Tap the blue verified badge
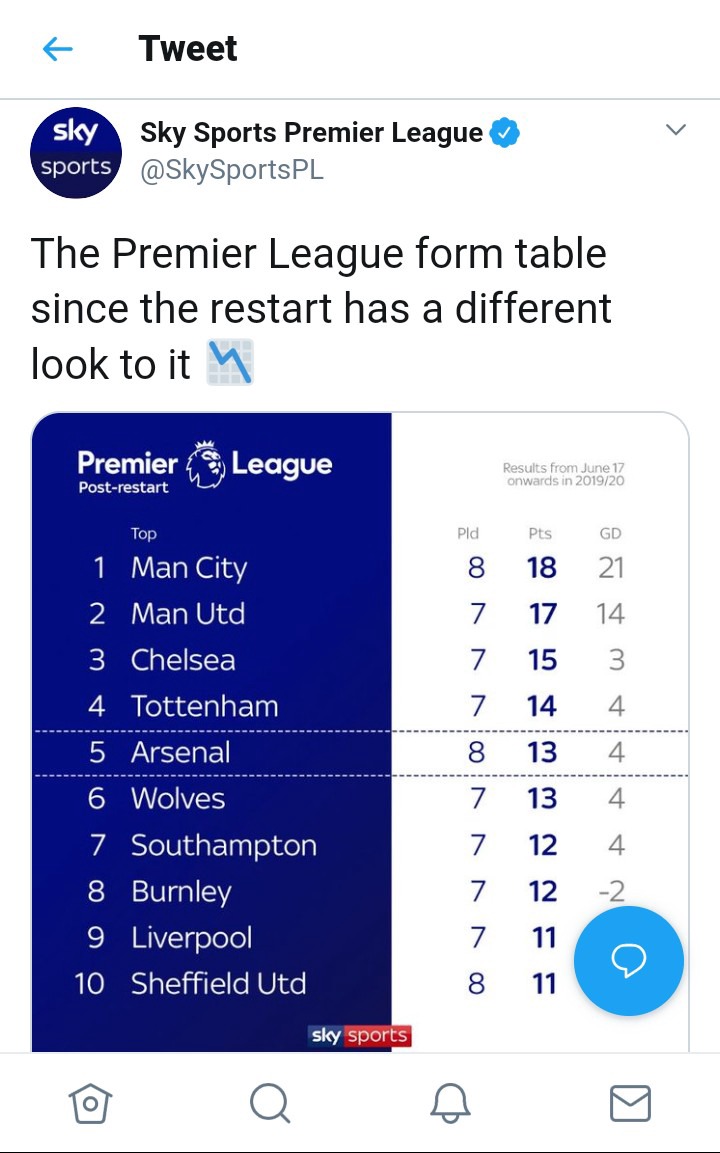The width and height of the screenshot is (720, 1153). pyautogui.click(x=505, y=133)
